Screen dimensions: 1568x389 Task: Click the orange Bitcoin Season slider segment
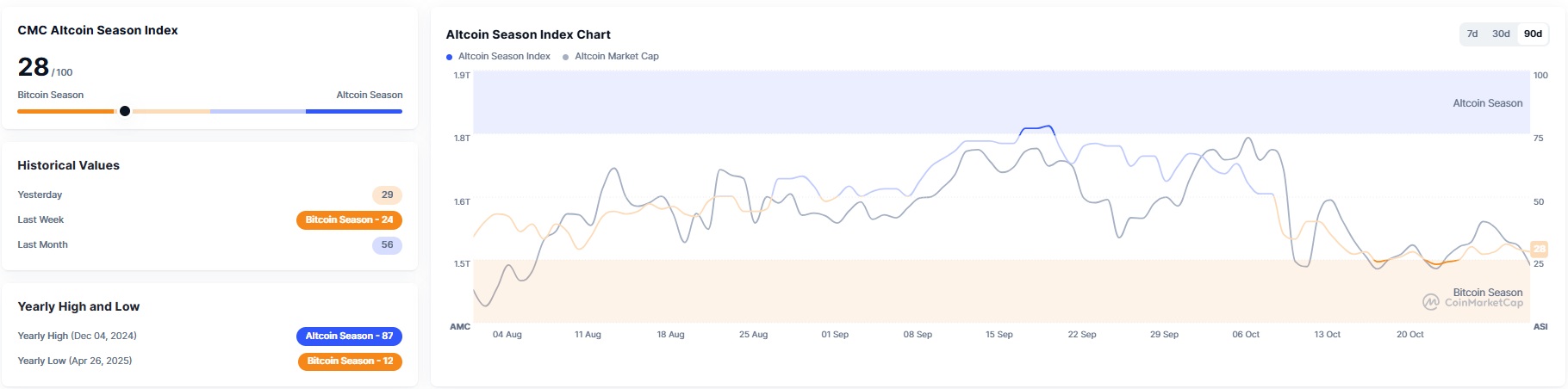pos(65,111)
